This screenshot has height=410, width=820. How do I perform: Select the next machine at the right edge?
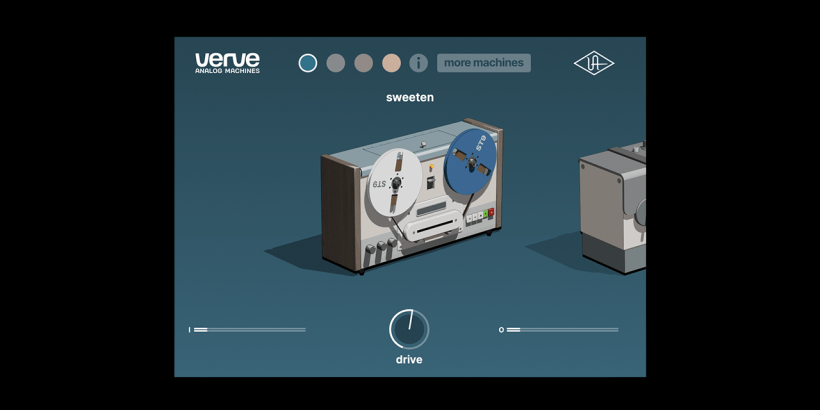point(612,207)
